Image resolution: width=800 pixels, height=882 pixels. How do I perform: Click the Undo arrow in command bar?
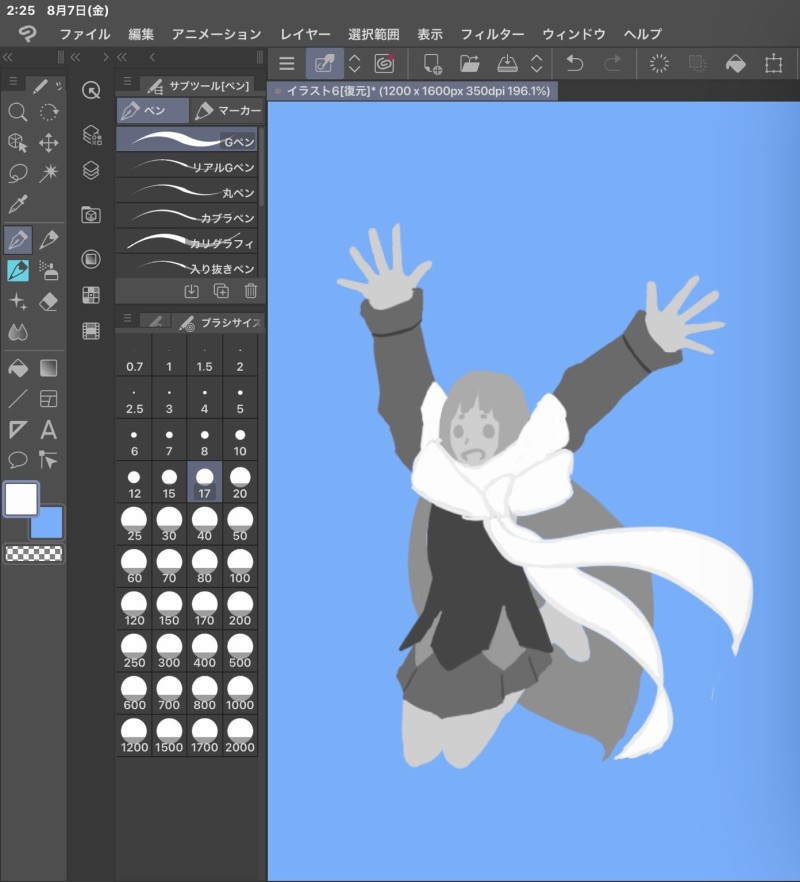(x=574, y=64)
